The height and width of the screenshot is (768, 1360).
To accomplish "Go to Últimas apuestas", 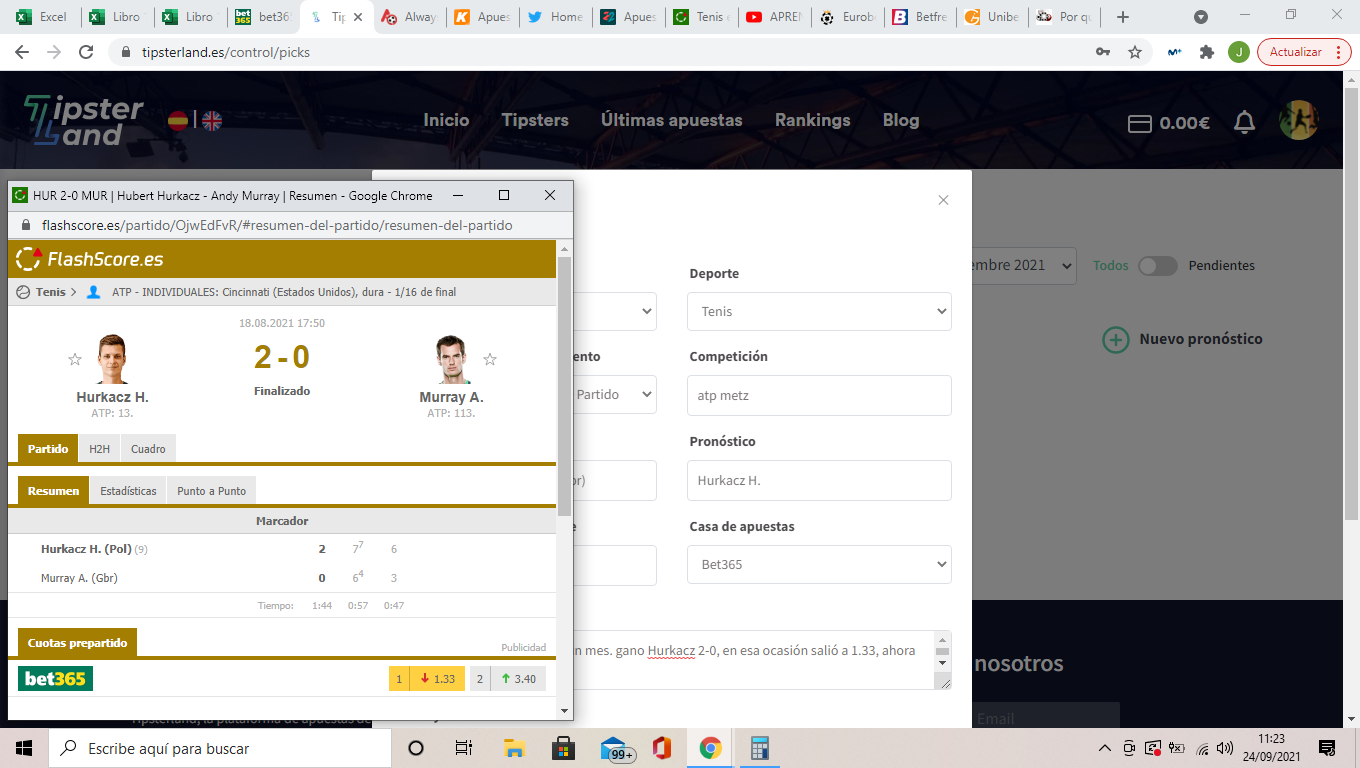I will point(672,120).
